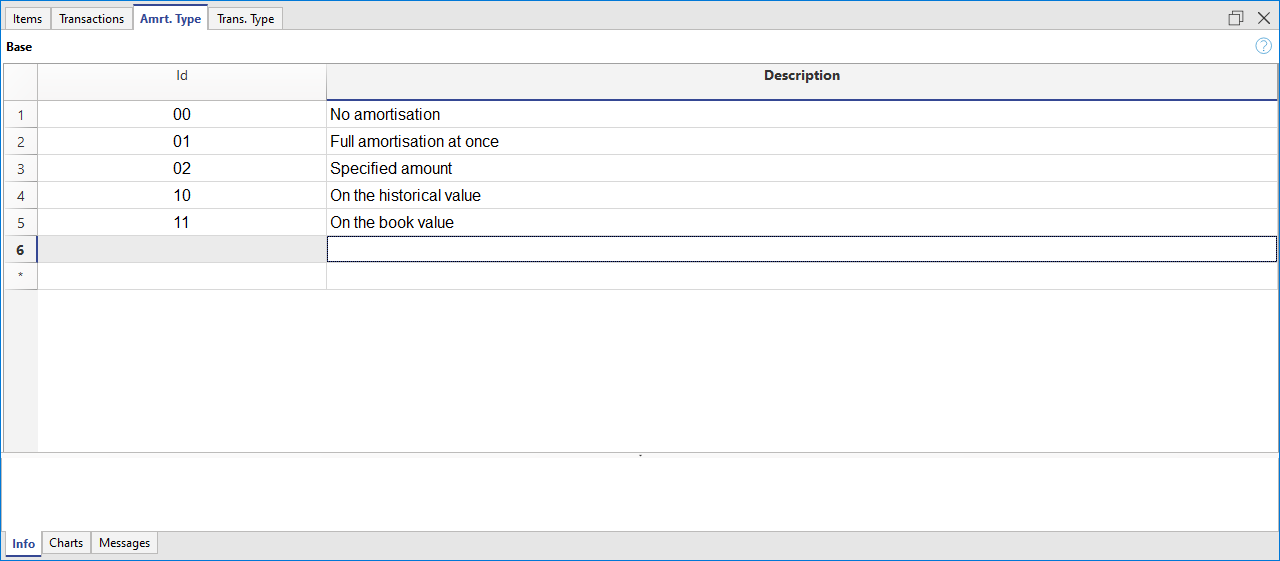Open the Transactions tab
1280x561 pixels.
[92, 19]
